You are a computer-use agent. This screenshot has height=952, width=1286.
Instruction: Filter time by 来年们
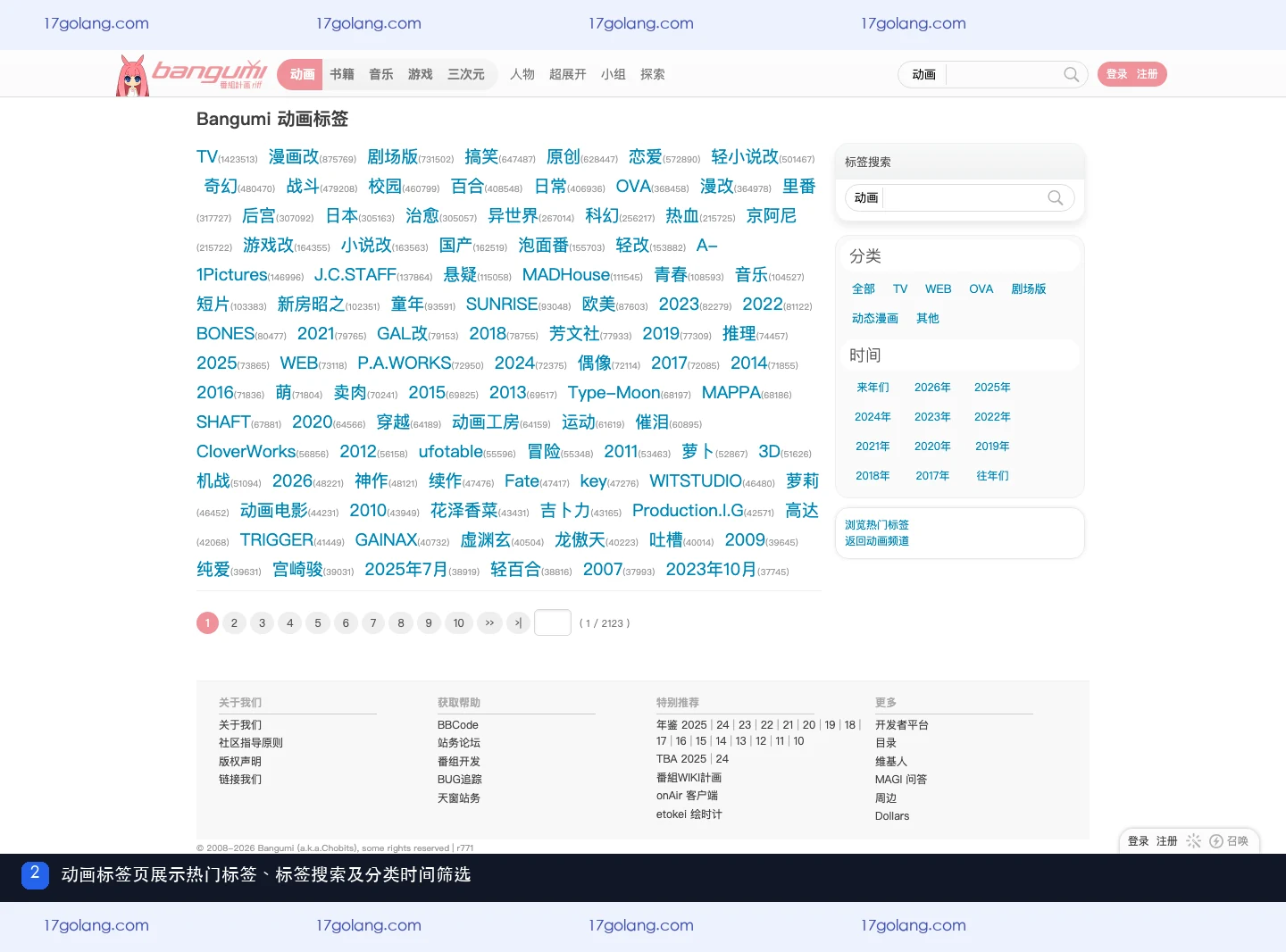873,387
